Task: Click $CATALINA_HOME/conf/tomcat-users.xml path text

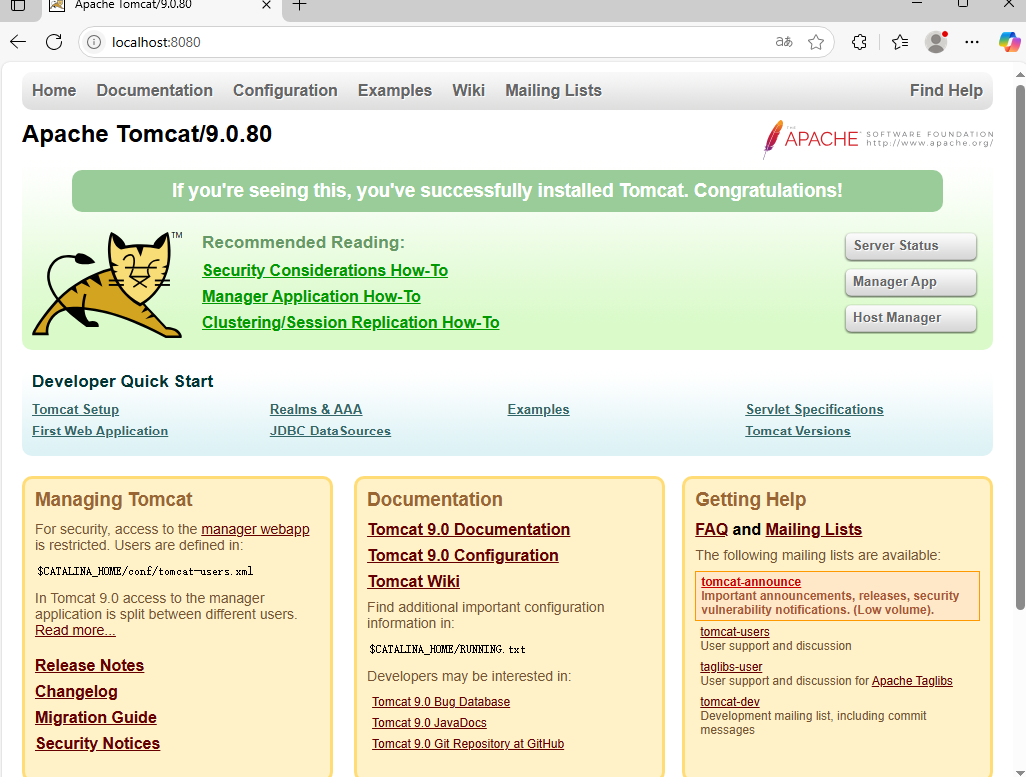Action: [x=145, y=571]
